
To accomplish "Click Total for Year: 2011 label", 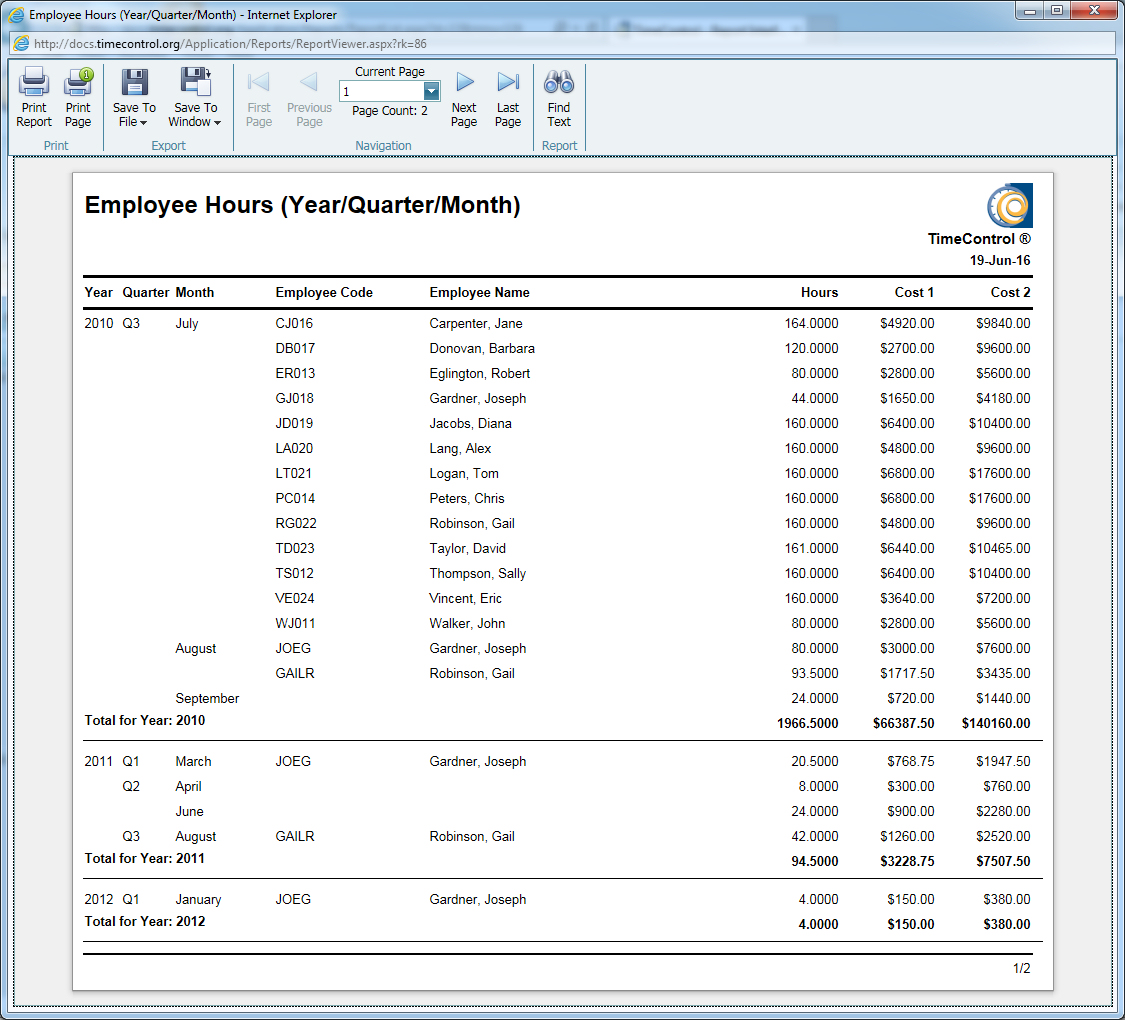I will 145,859.
